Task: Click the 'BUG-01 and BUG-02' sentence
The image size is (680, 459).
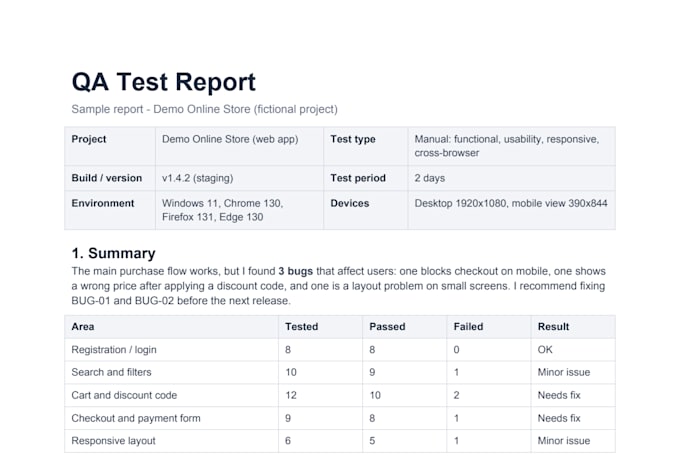Action: (181, 301)
